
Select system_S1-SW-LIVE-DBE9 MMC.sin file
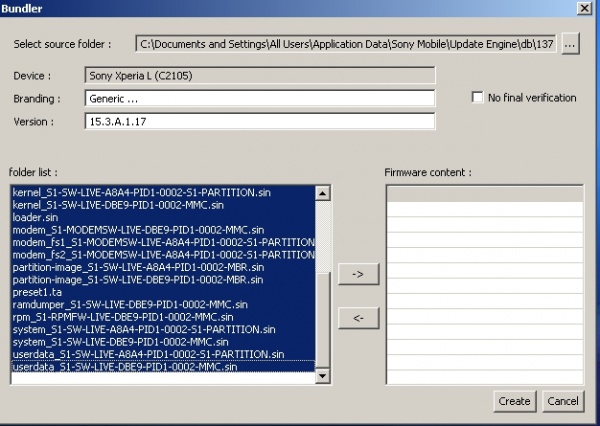pos(163,342)
